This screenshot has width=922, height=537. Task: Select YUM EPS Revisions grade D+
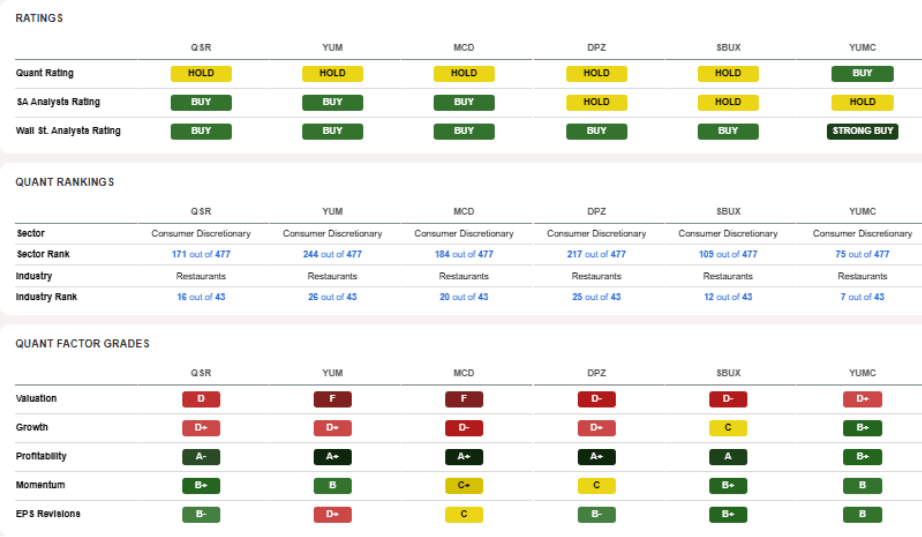(x=332, y=515)
